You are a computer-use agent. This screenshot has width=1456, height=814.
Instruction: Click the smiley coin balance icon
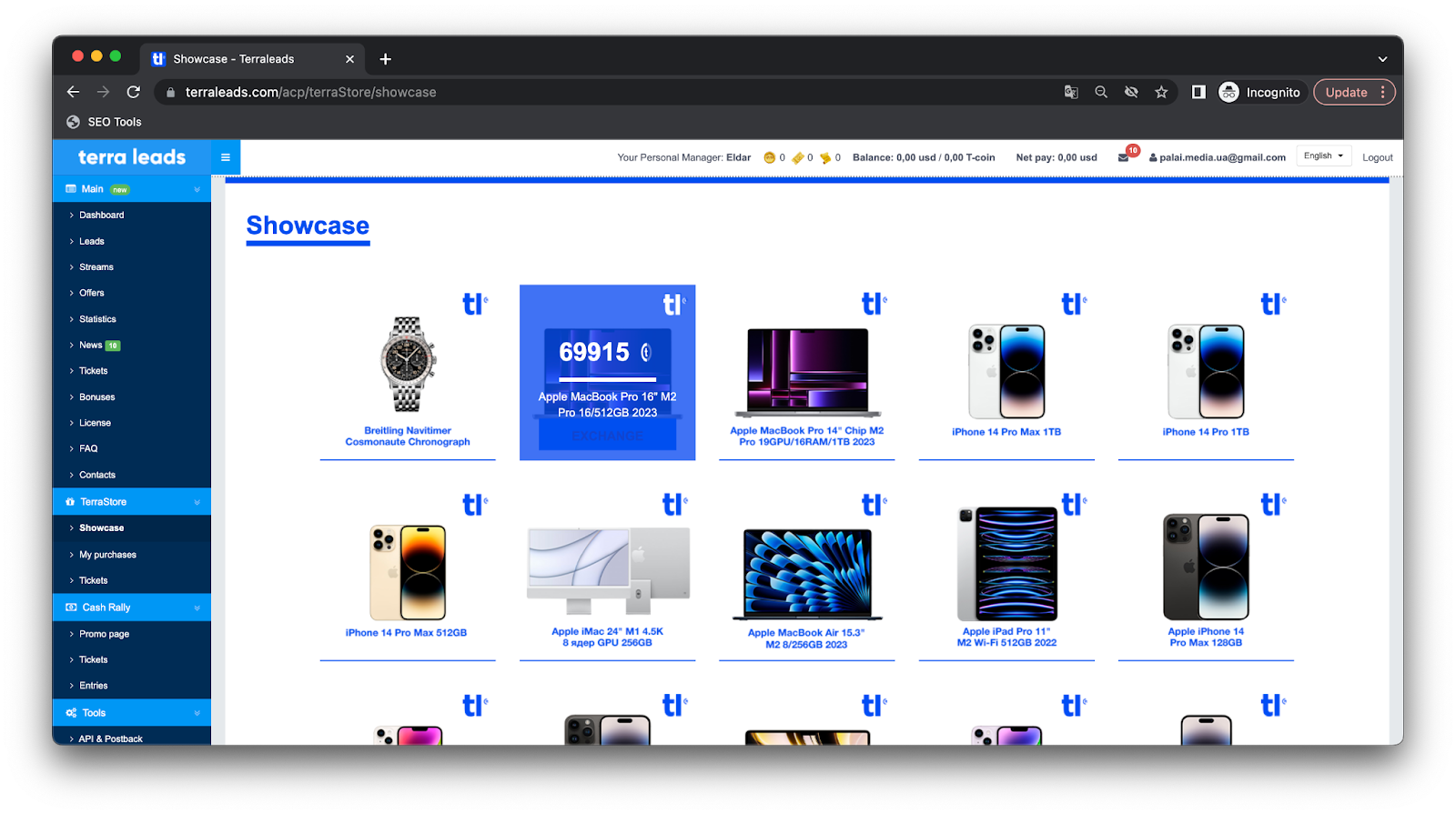point(770,157)
